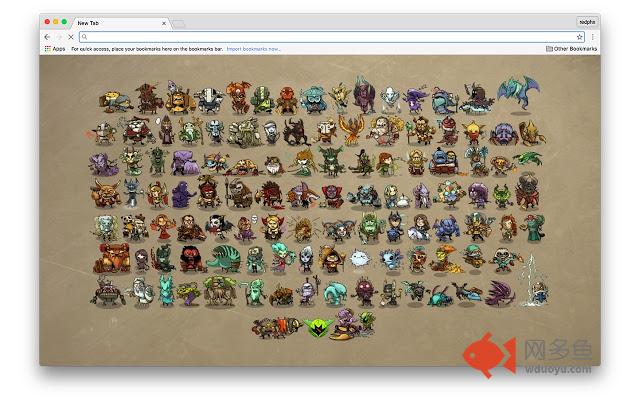Click the forward navigation arrow
The width and height of the screenshot is (640, 400).
click(59, 37)
